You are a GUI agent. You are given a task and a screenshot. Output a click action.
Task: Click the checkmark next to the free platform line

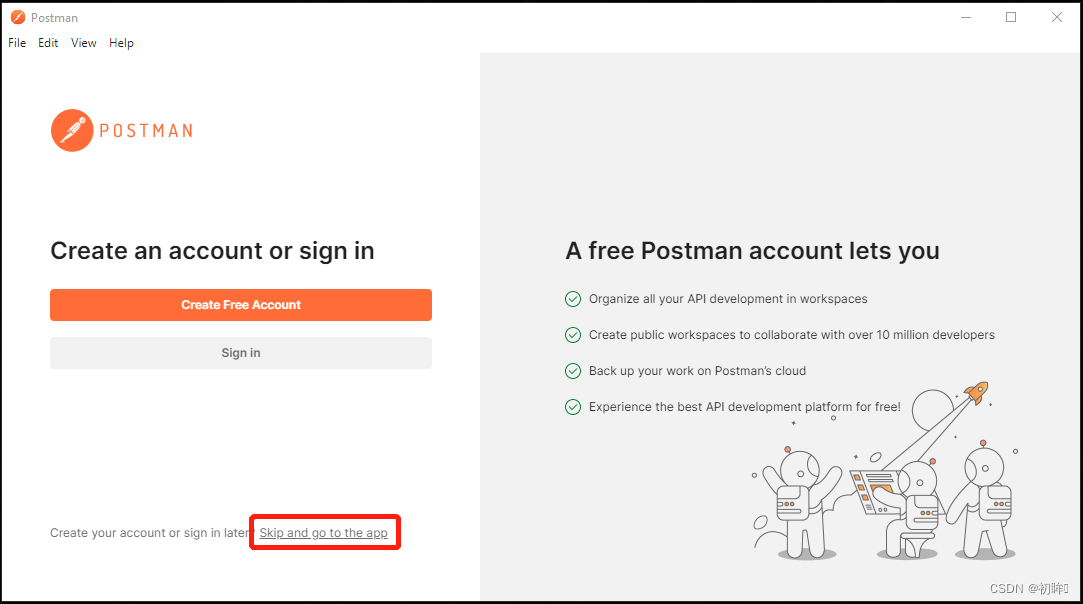(573, 406)
